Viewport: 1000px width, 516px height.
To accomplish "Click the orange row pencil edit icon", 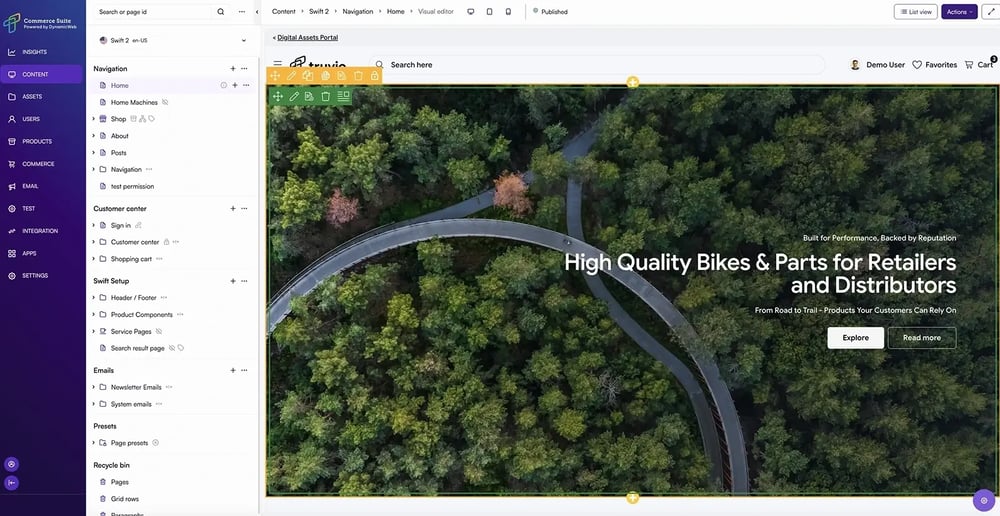I will (x=291, y=76).
